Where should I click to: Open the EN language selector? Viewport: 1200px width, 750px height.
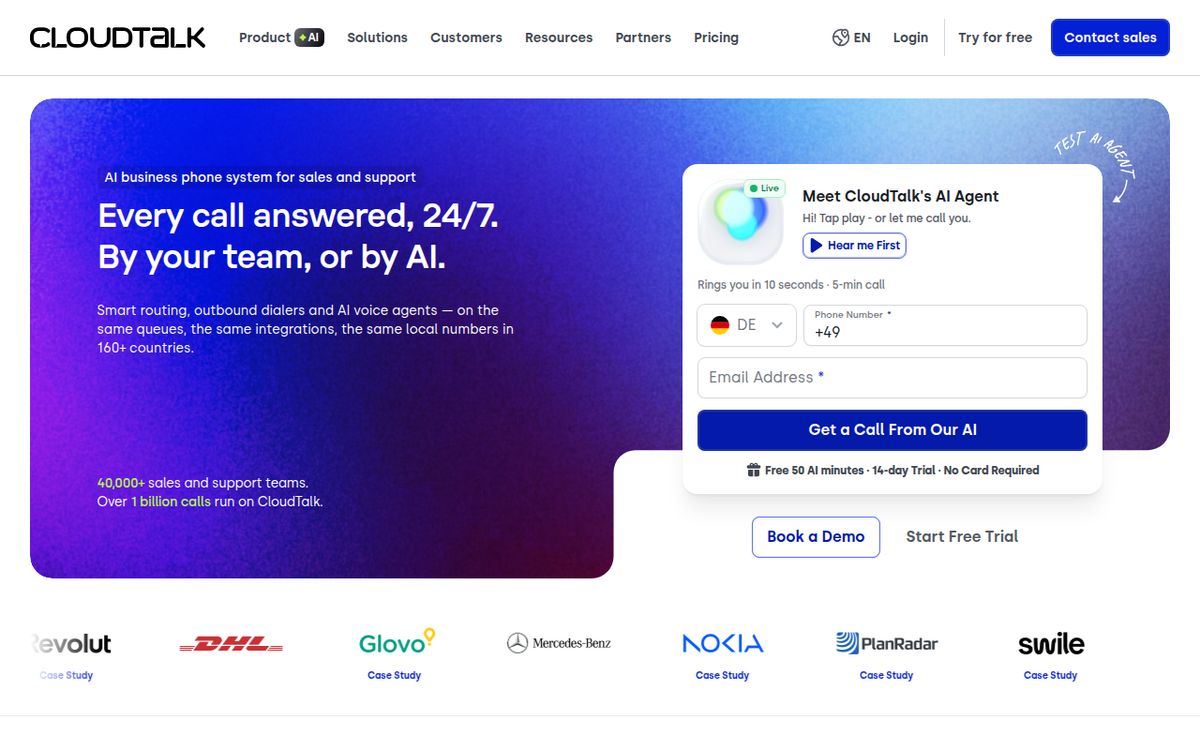coord(851,37)
